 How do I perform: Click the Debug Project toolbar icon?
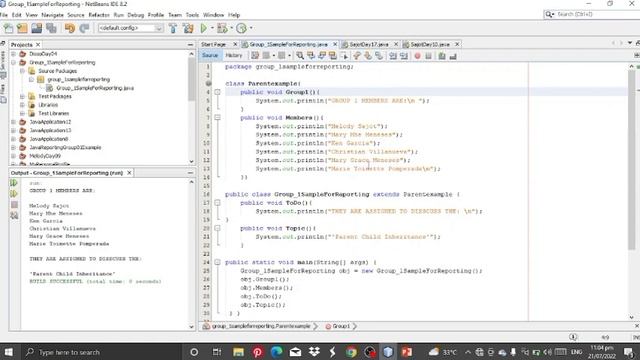tap(222, 28)
